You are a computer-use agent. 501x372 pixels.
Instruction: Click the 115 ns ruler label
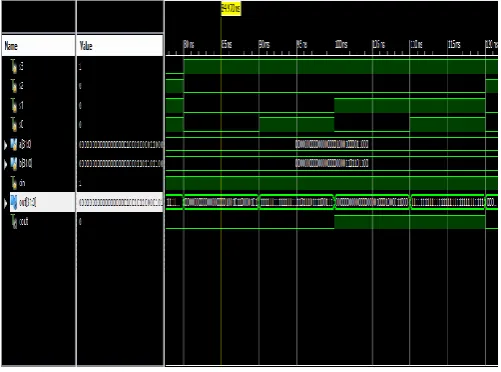click(x=454, y=44)
